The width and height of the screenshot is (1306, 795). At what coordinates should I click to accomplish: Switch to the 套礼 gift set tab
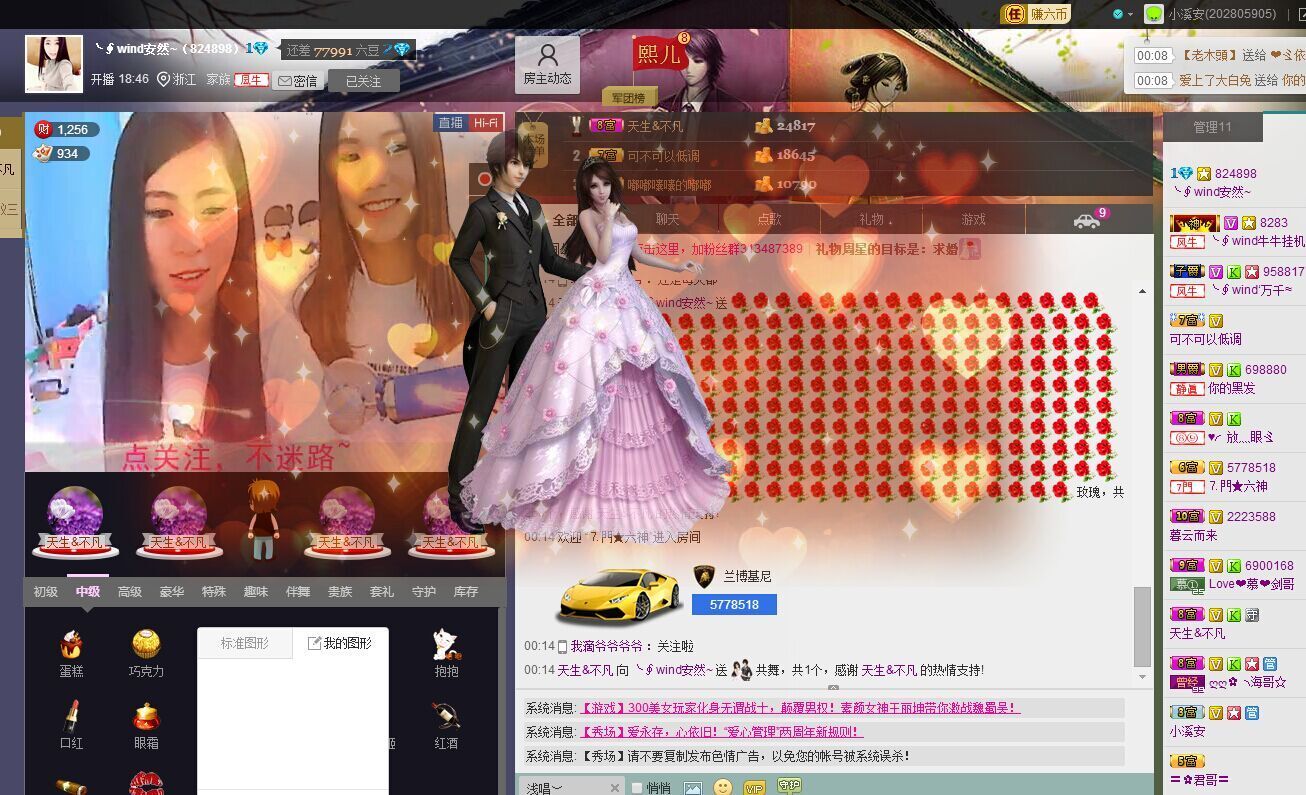click(x=382, y=591)
